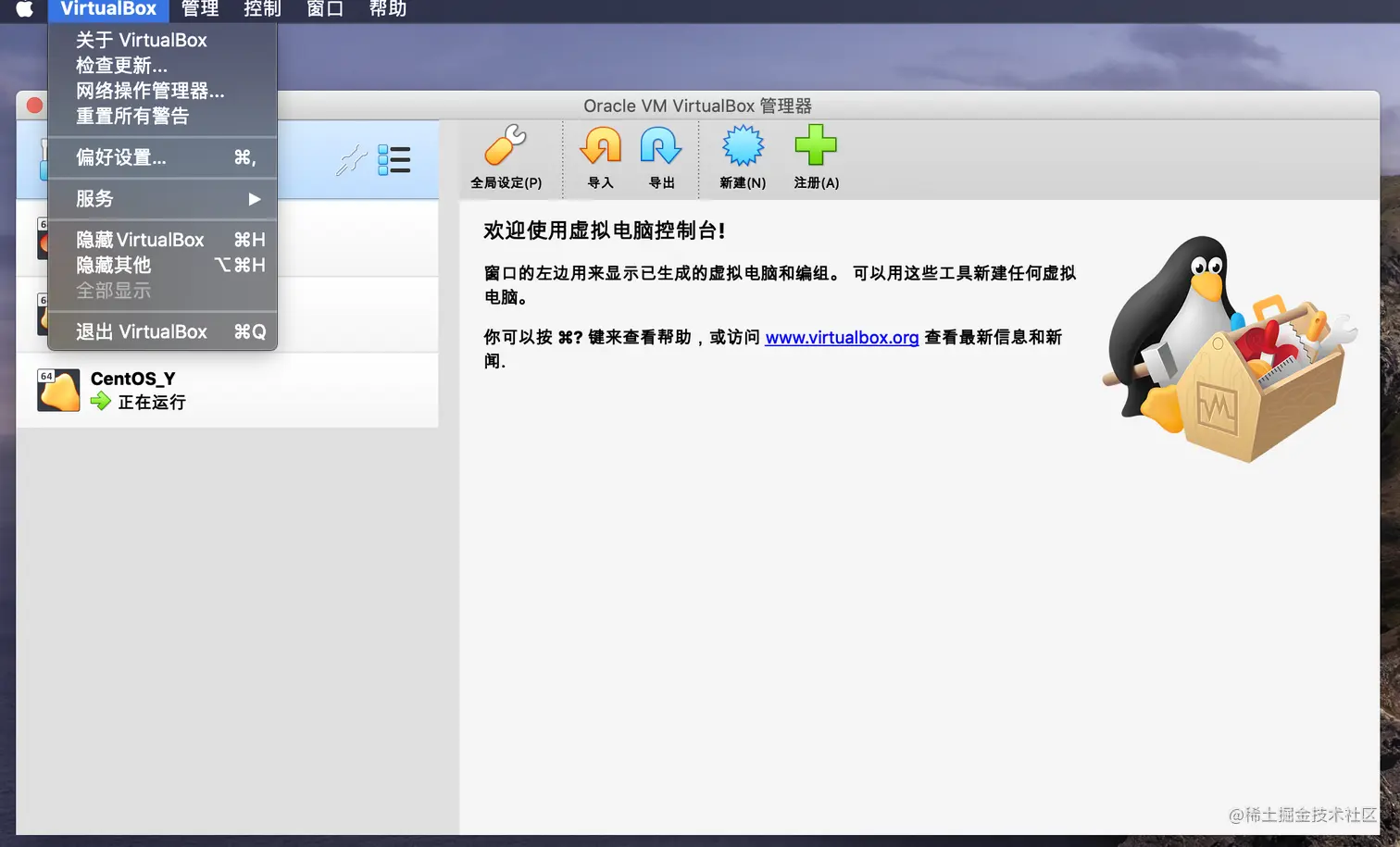Open the 窗口 menu
The width and height of the screenshot is (1400, 847).
click(x=325, y=9)
